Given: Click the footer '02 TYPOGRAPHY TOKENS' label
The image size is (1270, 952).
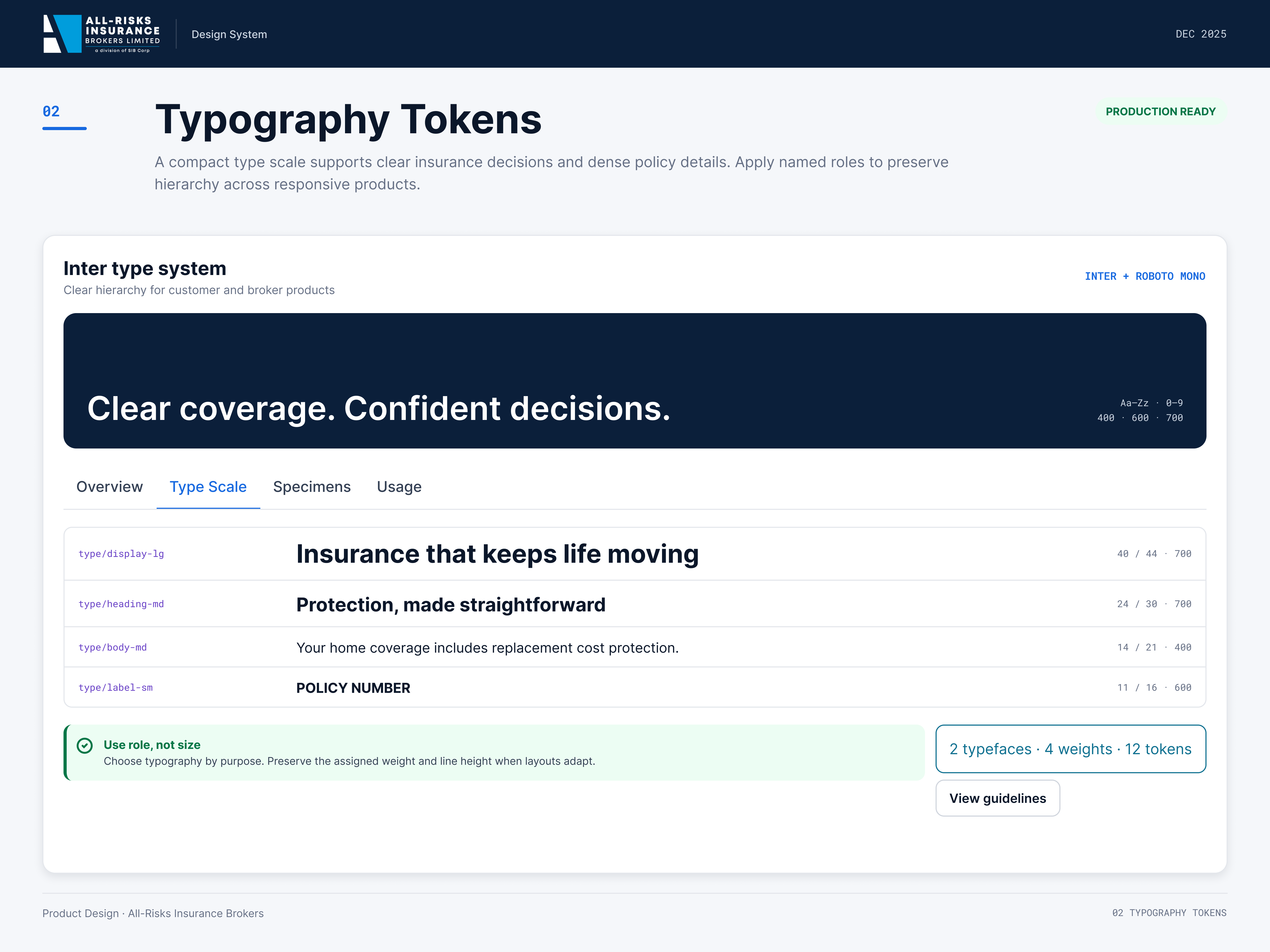Looking at the screenshot, I should click(x=1169, y=913).
